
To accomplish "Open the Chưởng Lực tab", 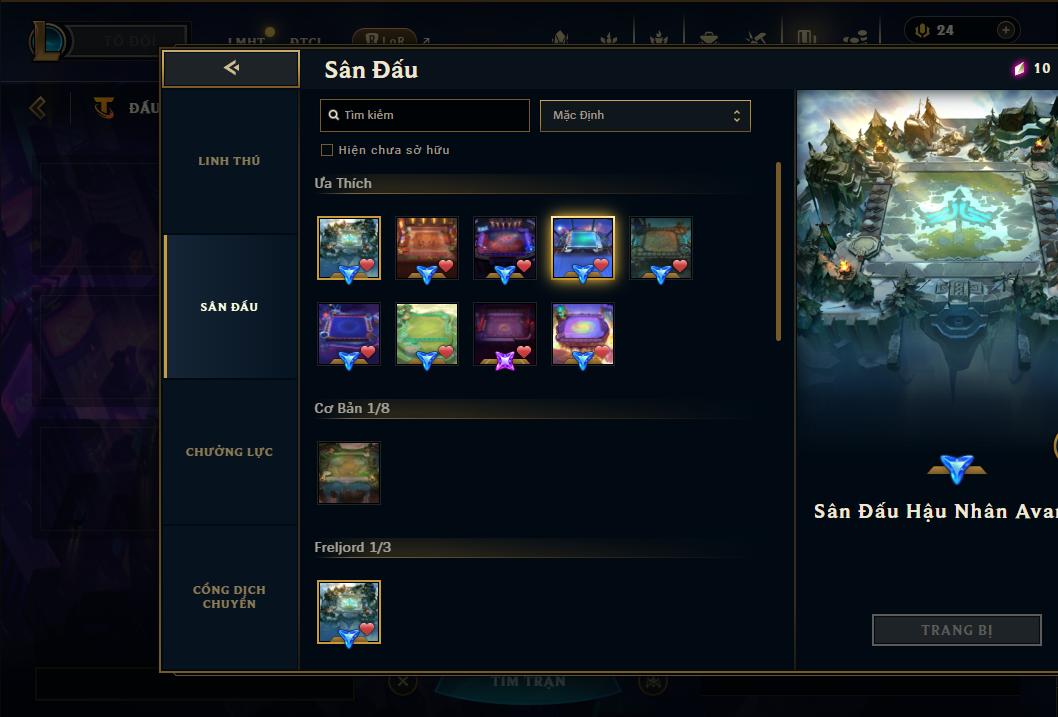I will point(229,452).
